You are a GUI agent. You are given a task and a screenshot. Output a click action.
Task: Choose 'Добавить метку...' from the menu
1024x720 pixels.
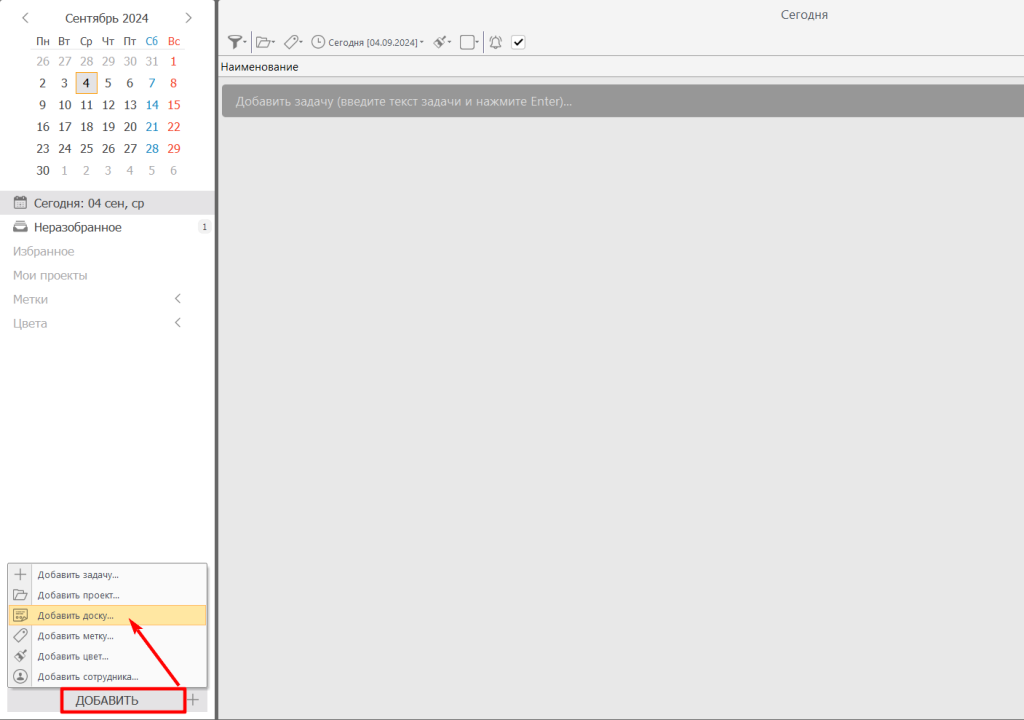tap(108, 636)
